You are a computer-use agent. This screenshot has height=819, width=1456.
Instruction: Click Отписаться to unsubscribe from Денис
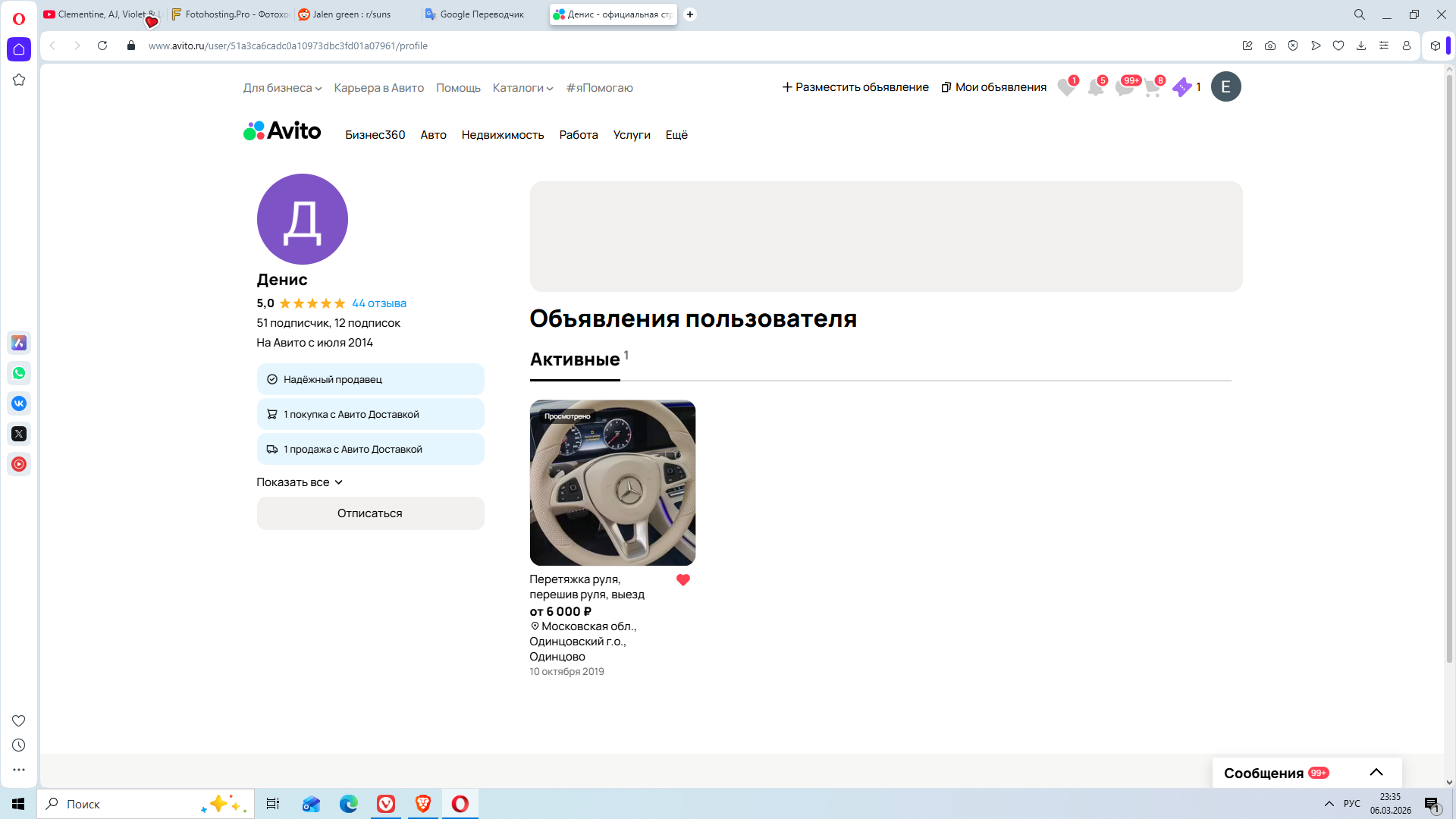coord(370,513)
